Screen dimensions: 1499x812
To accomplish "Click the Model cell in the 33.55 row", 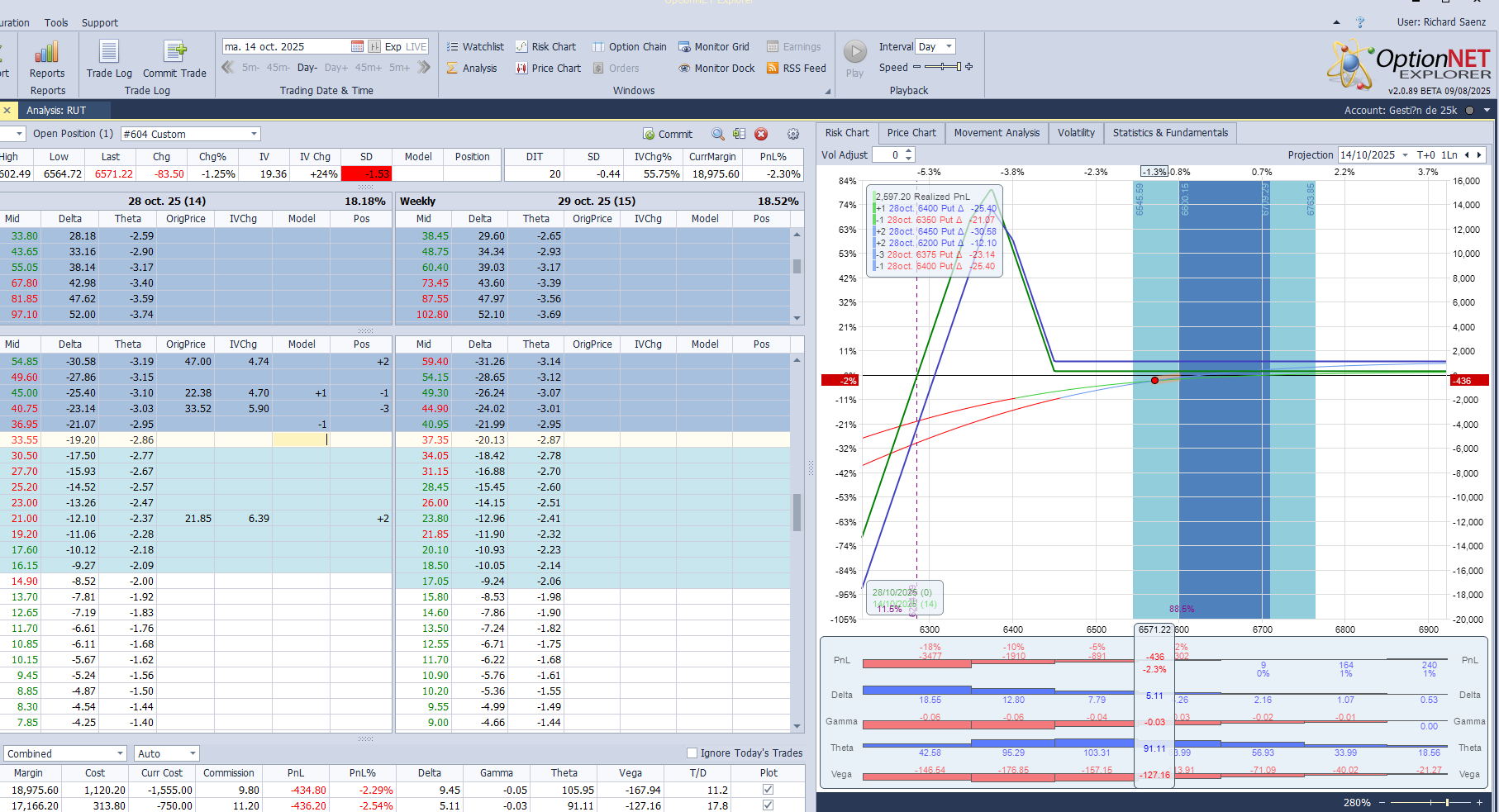I will coord(301,439).
